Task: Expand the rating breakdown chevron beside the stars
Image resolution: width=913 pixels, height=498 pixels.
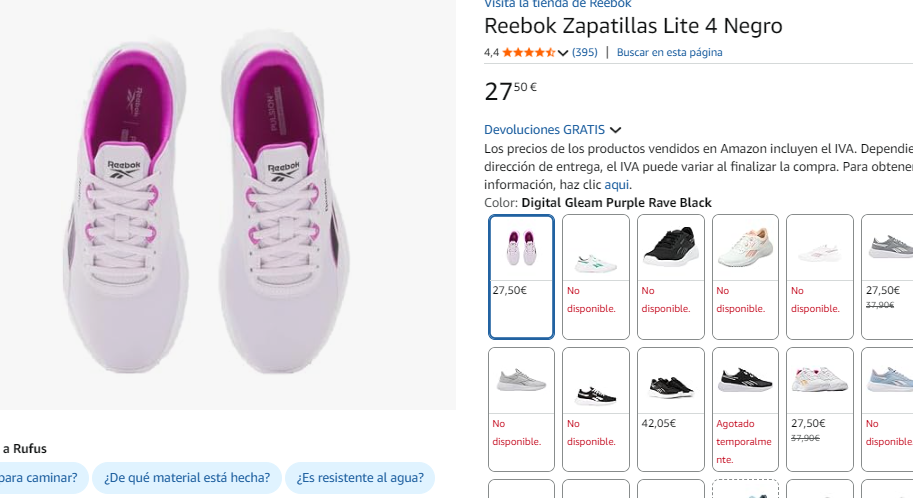Action: tap(563, 53)
